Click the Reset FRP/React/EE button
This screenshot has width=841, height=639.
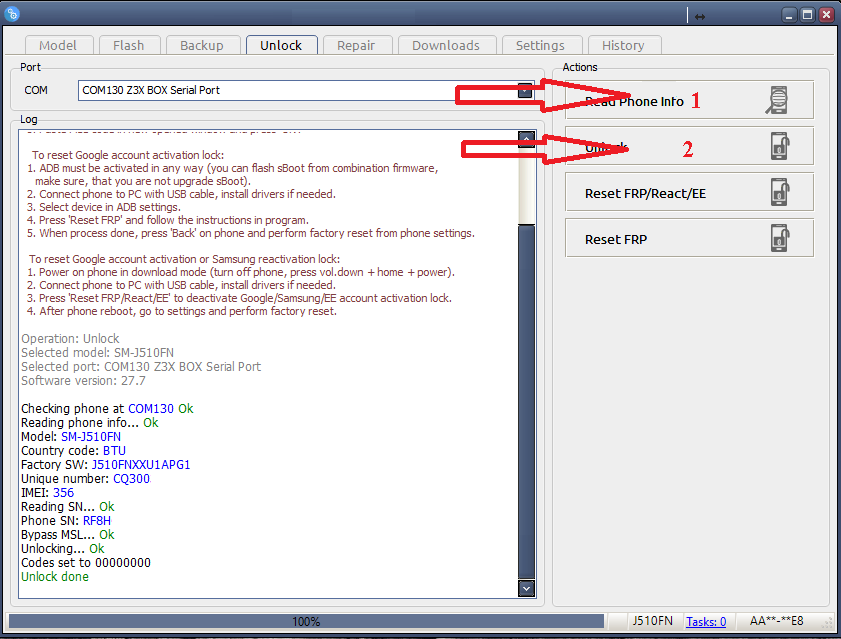689,192
